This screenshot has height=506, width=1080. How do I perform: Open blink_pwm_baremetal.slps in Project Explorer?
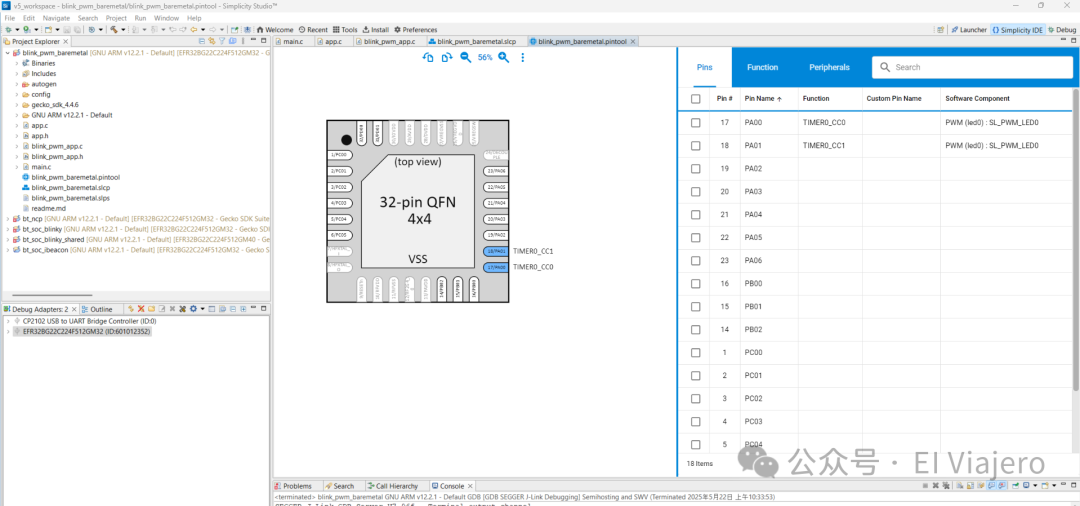click(x=70, y=198)
